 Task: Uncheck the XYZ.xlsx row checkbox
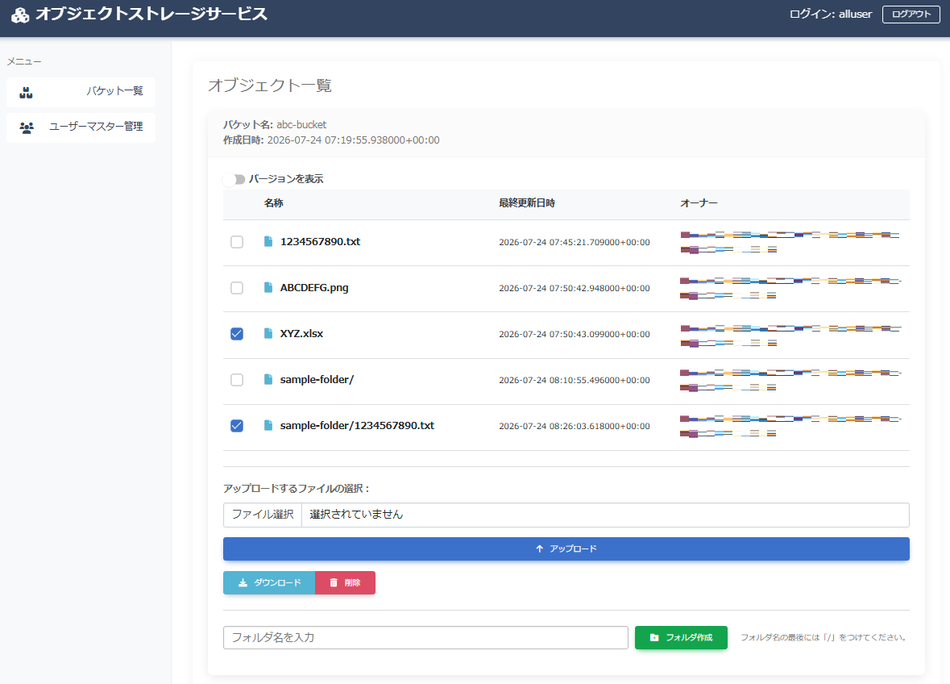point(237,334)
